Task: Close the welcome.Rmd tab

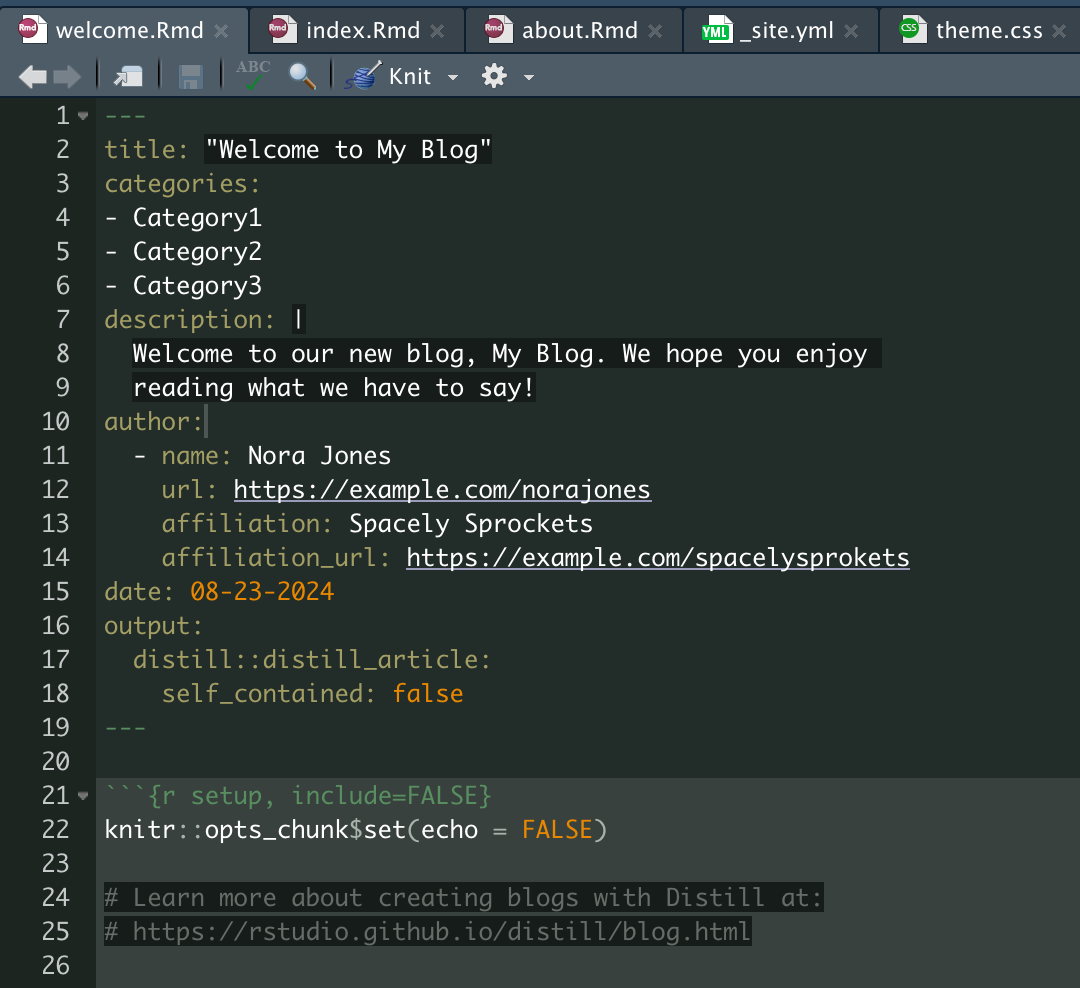Action: (x=221, y=31)
